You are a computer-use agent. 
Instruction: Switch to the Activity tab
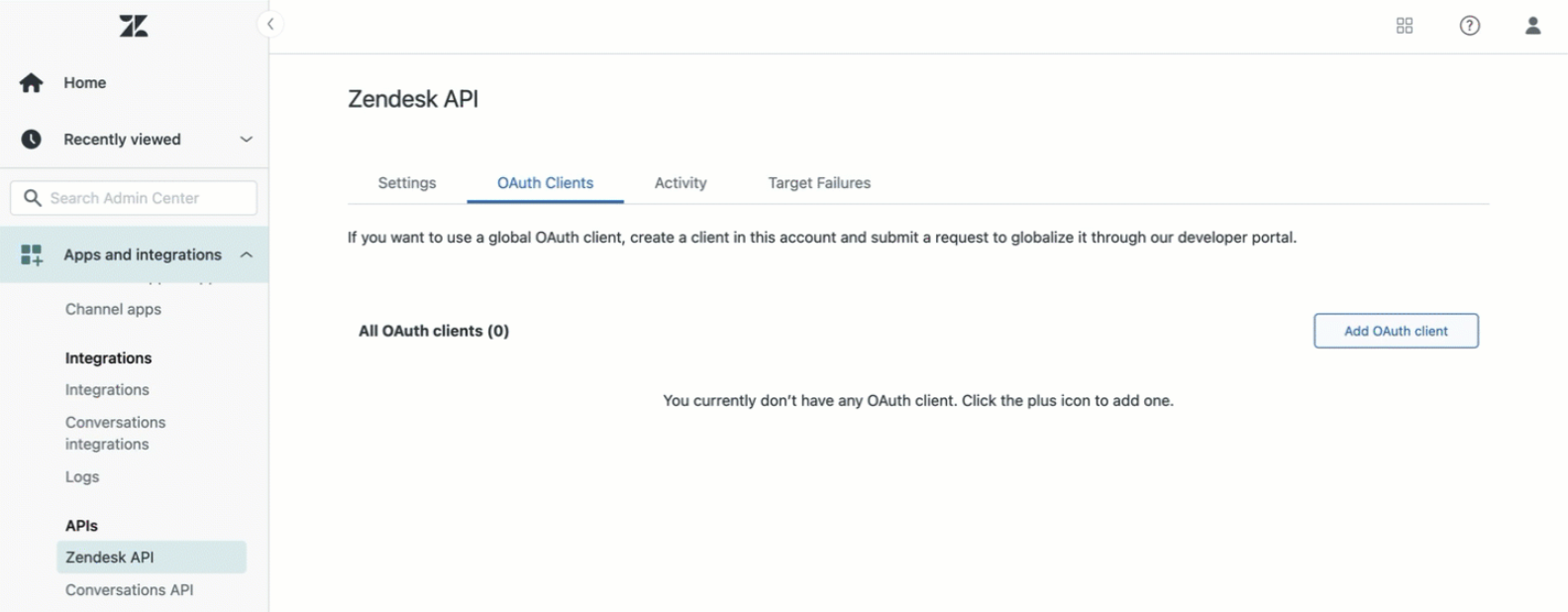click(x=679, y=183)
